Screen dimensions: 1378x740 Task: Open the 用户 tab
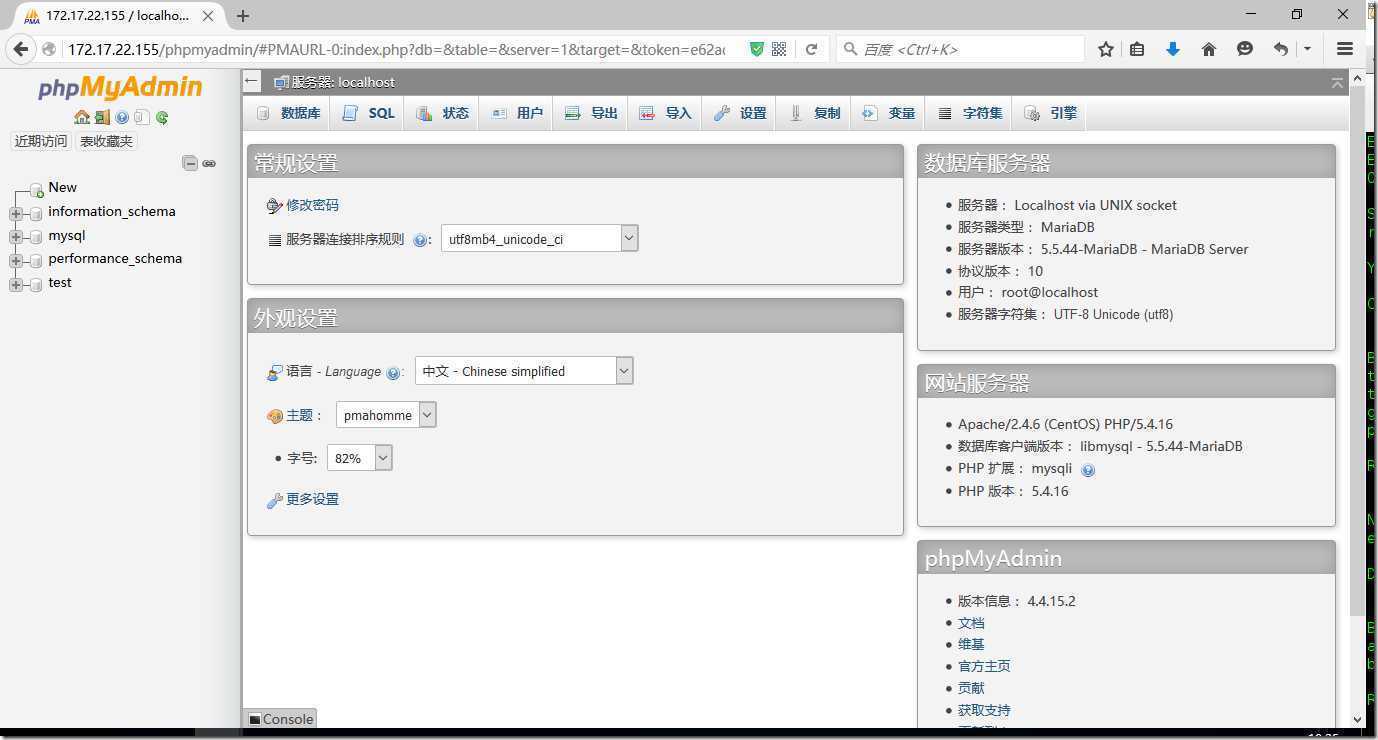point(517,113)
